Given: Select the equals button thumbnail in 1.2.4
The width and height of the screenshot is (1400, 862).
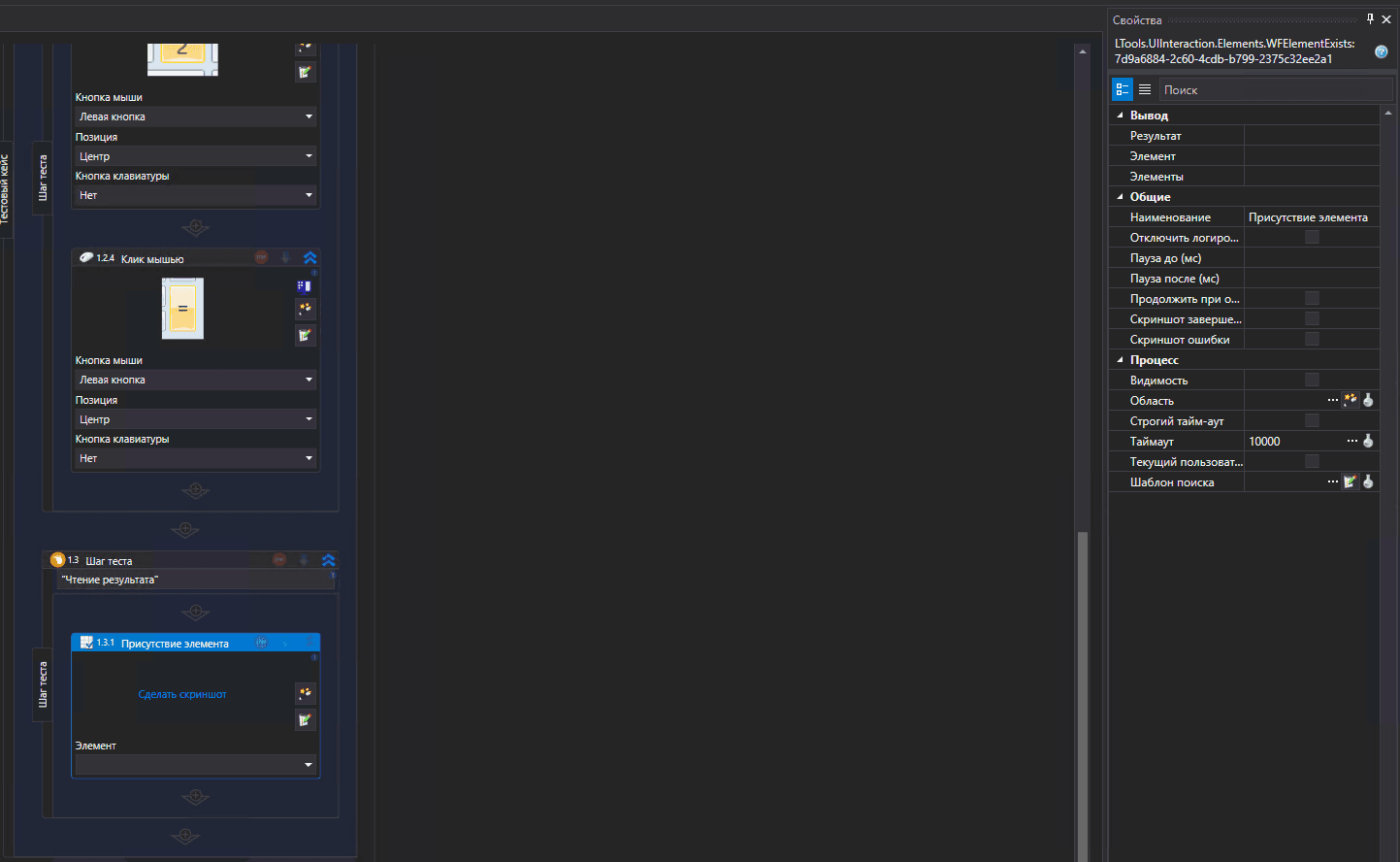Looking at the screenshot, I should click(x=182, y=309).
